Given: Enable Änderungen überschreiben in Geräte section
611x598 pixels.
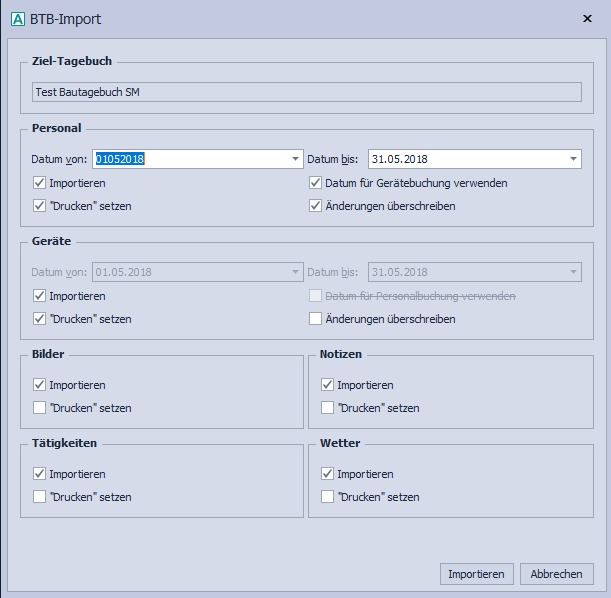Looking at the screenshot, I should click(x=317, y=319).
